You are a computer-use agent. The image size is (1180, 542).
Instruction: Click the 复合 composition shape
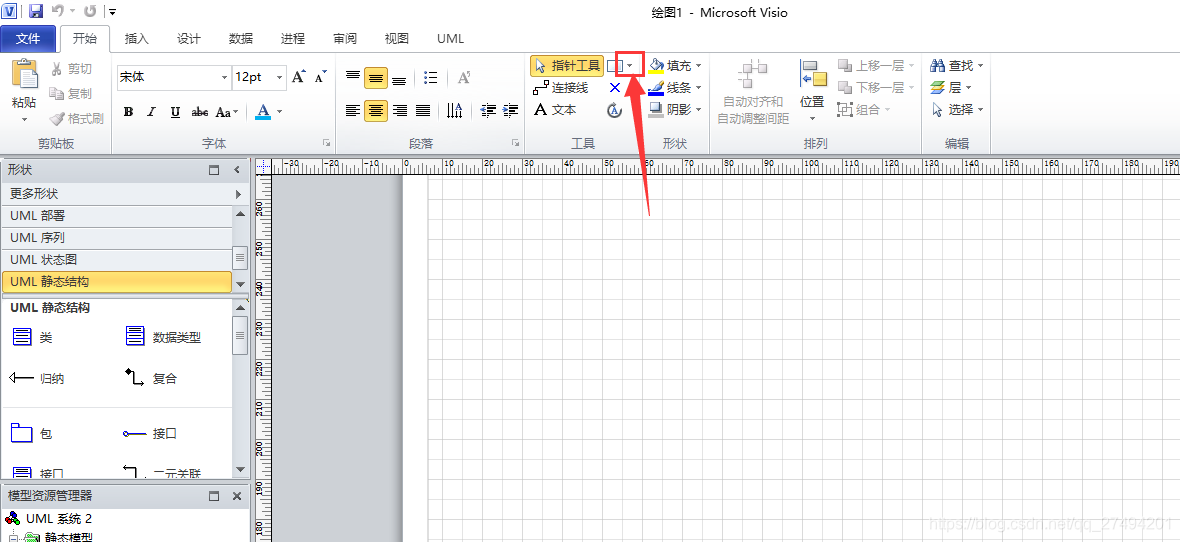135,377
